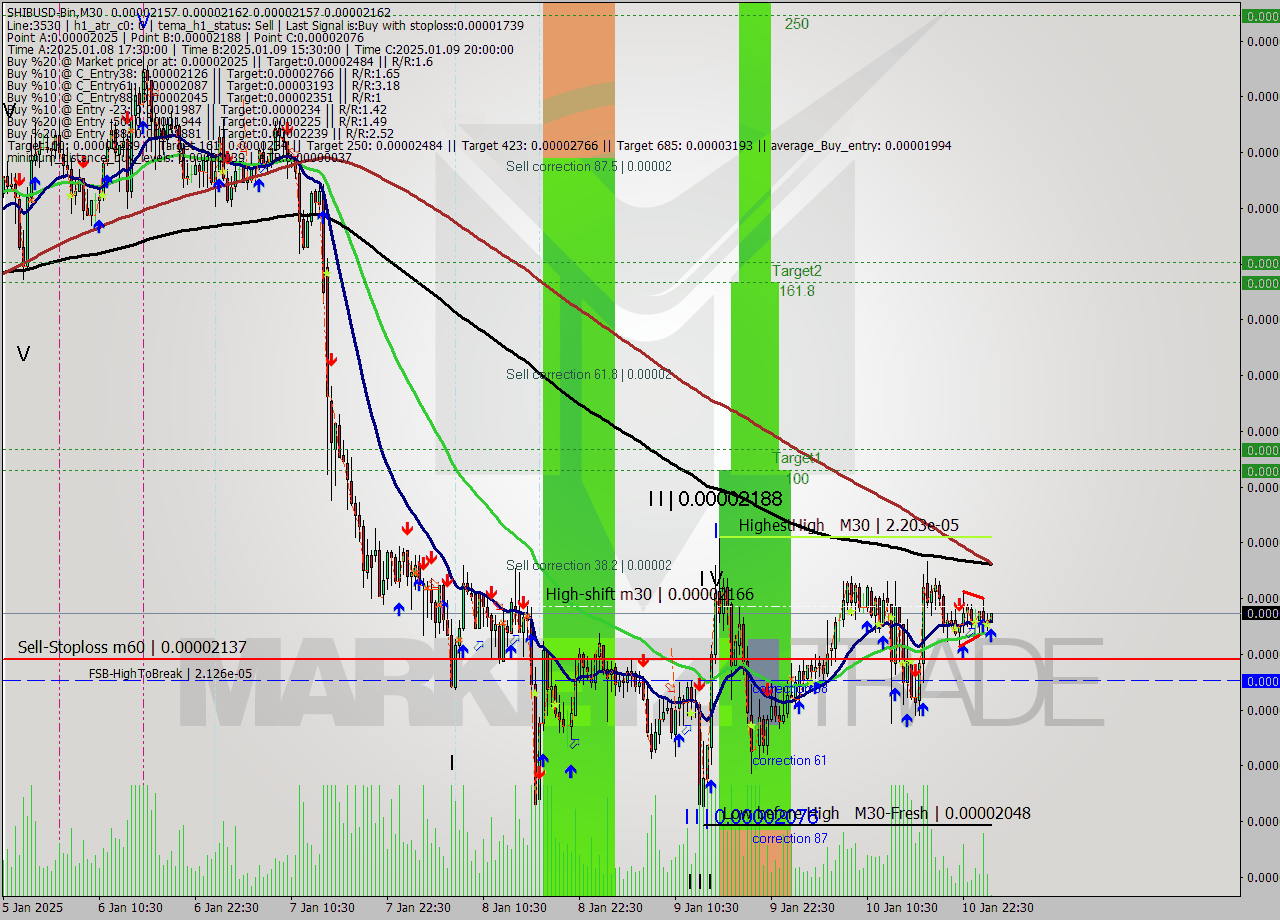
Task: Click the 8 Jan 22:30 time label
Action: click(610, 908)
